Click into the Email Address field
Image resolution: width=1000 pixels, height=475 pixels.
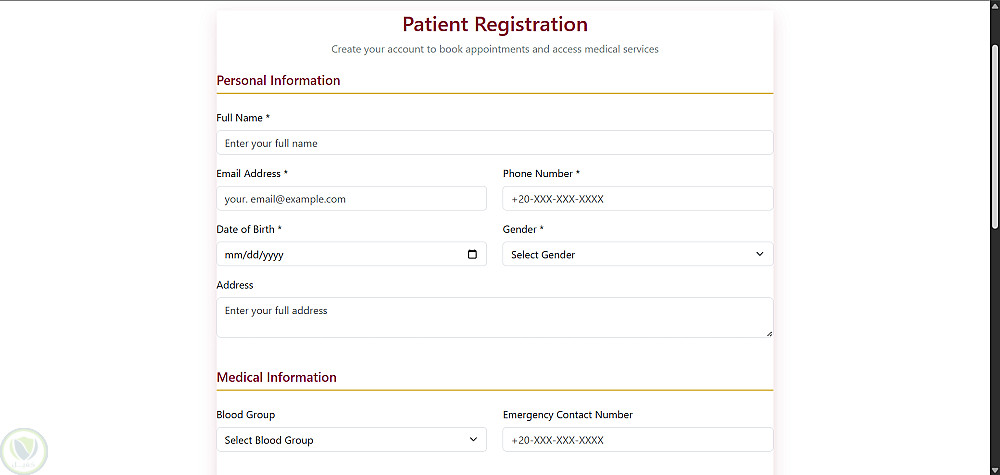[x=351, y=198]
